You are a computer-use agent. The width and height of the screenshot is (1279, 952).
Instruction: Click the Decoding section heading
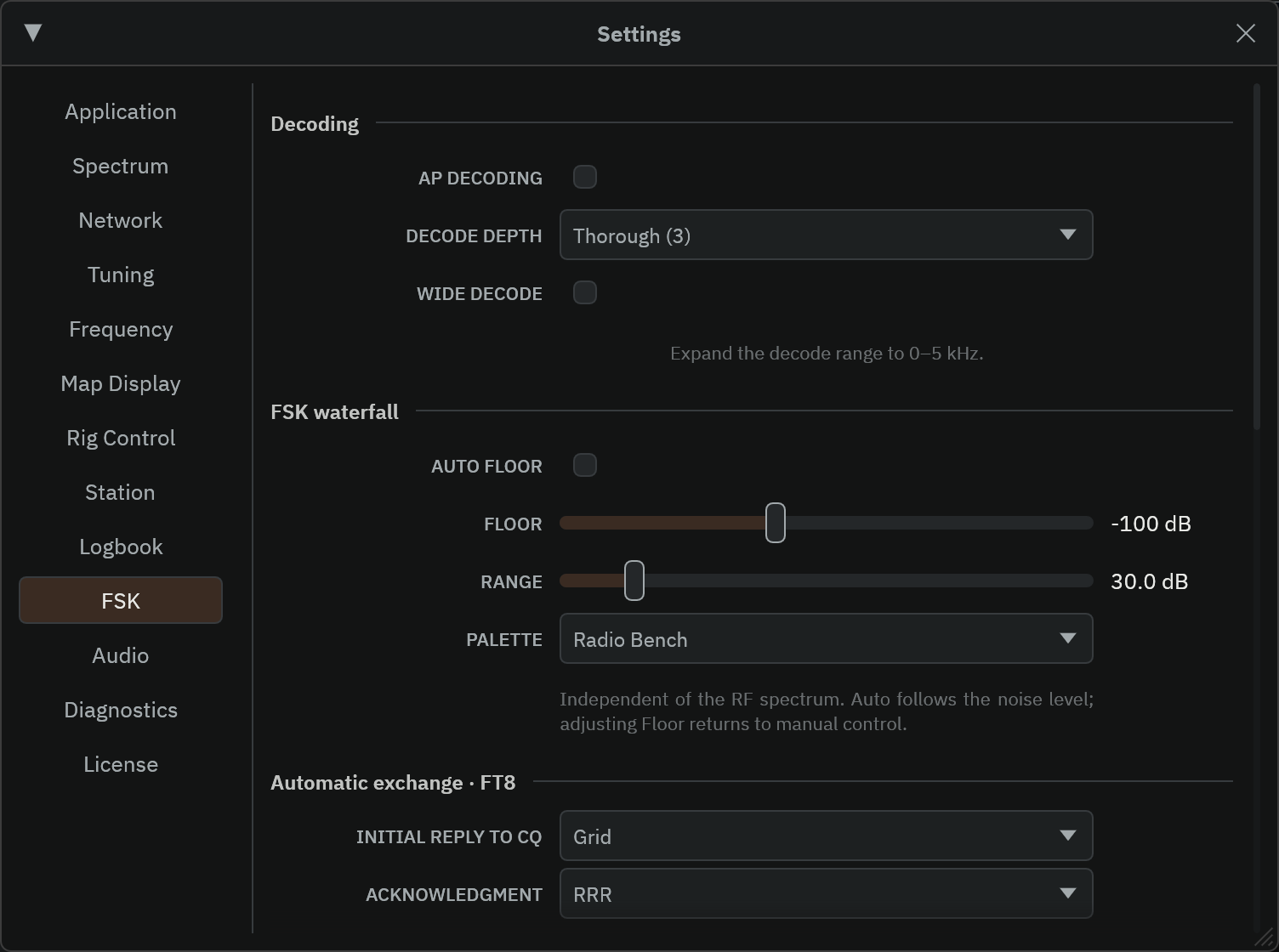315,124
